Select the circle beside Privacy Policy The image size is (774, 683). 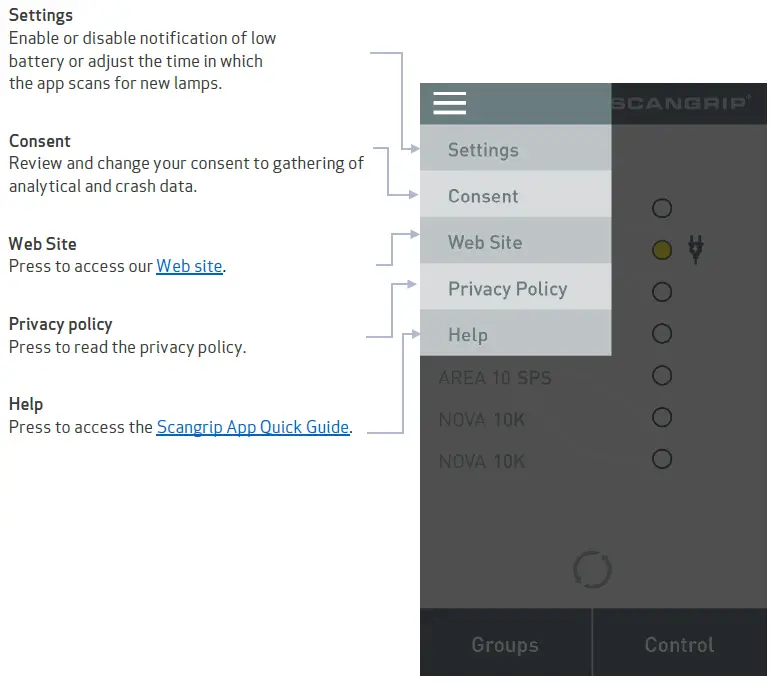(x=661, y=292)
